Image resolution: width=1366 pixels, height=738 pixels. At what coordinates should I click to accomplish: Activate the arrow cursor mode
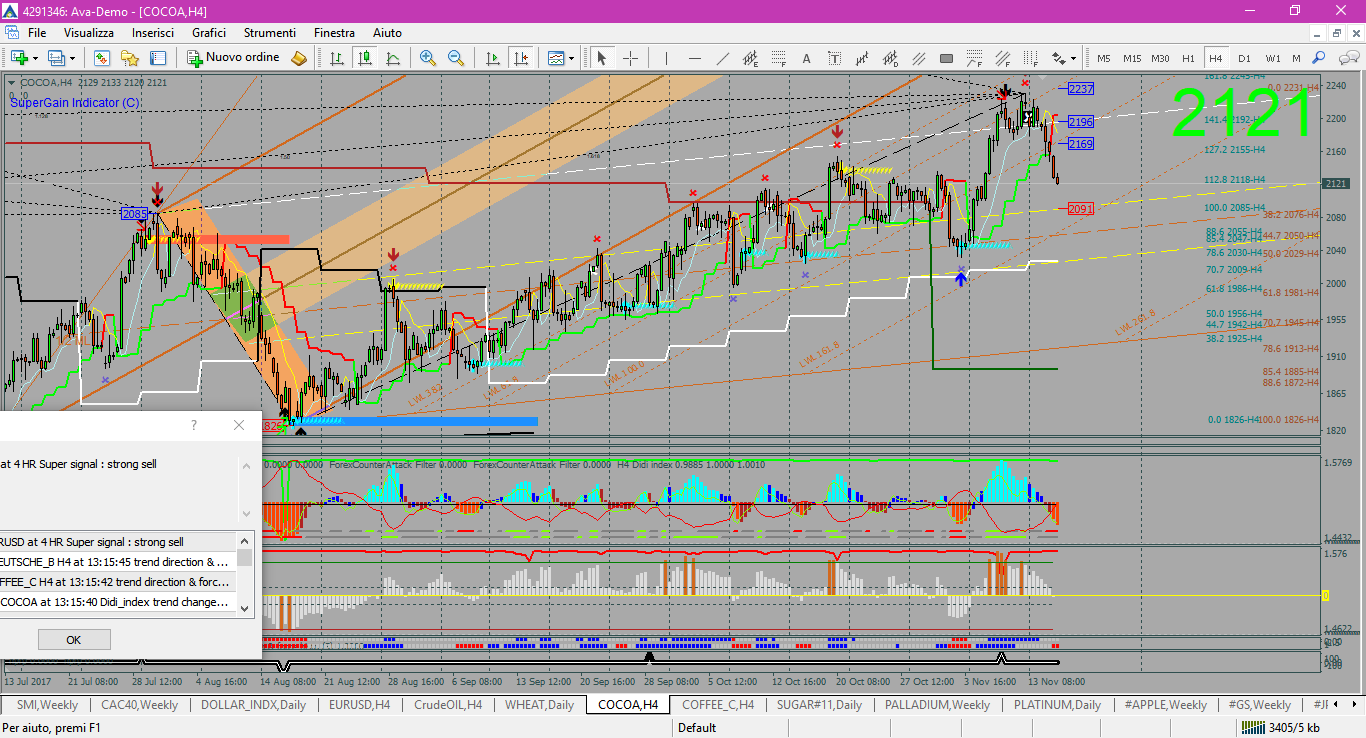602,58
